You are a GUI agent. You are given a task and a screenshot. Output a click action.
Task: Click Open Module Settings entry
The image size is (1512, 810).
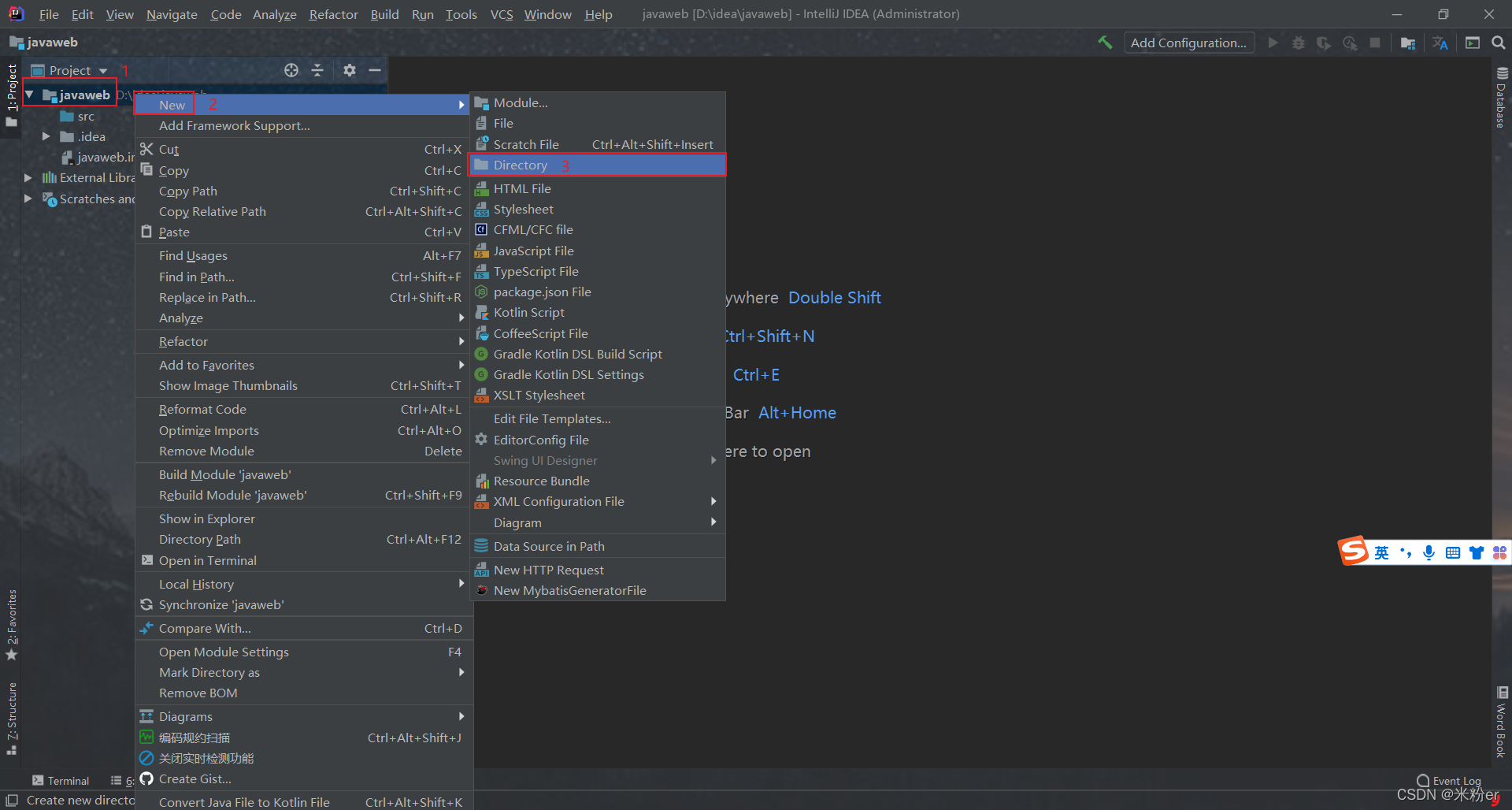tap(304, 652)
